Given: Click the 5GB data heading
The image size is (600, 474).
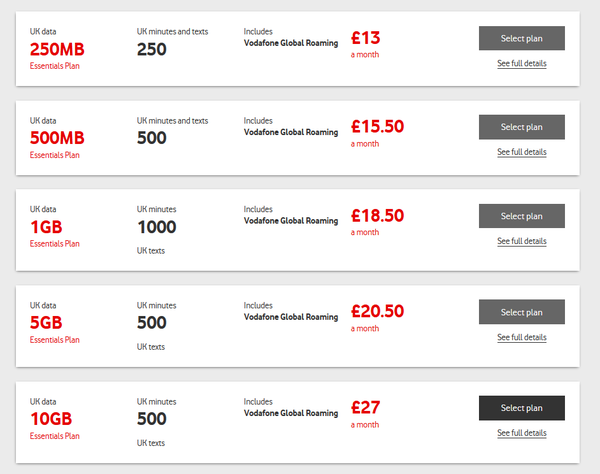Looking at the screenshot, I should click(46, 323).
